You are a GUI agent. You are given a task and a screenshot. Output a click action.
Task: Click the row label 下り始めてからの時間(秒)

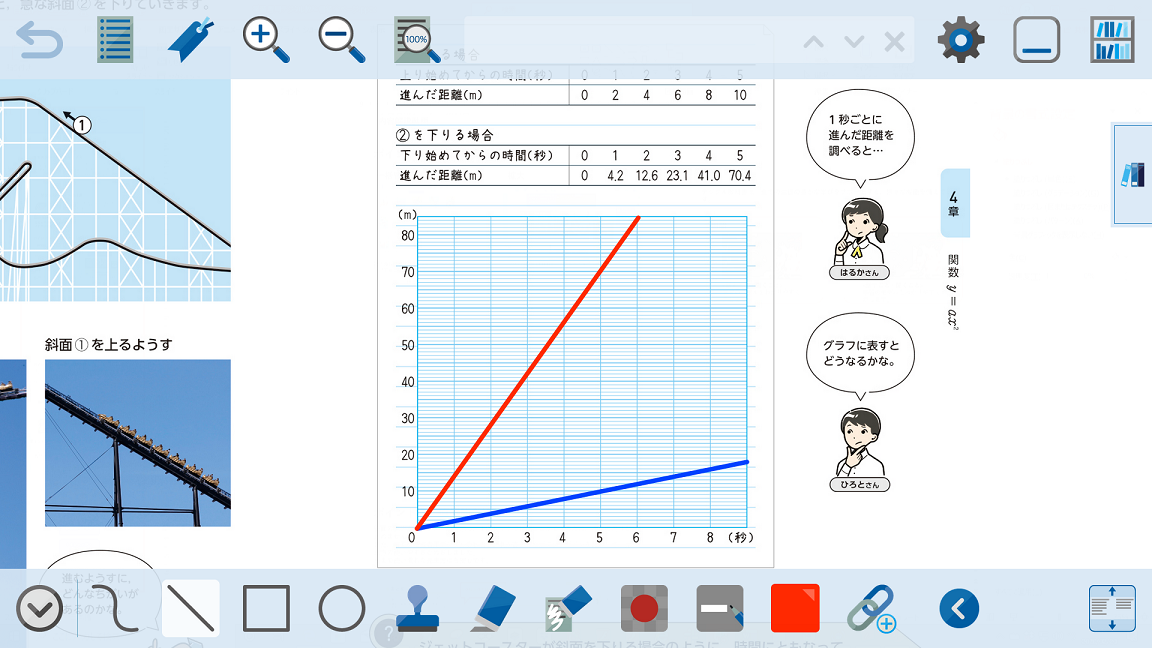click(x=476, y=156)
